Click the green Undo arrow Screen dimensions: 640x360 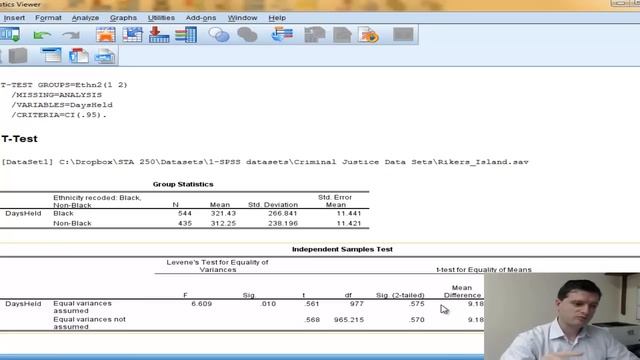[x=42, y=36]
